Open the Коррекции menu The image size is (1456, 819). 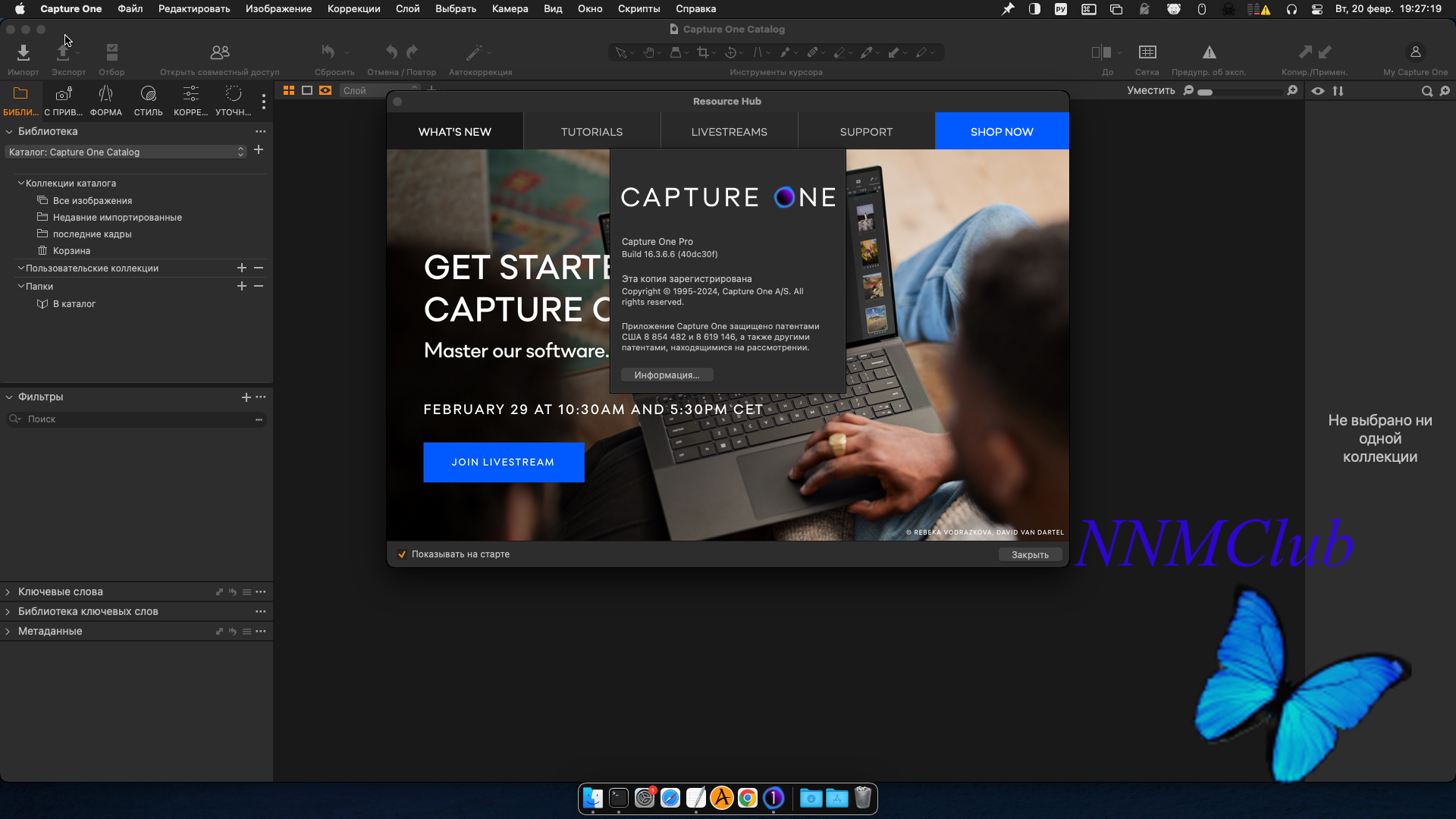coord(354,9)
